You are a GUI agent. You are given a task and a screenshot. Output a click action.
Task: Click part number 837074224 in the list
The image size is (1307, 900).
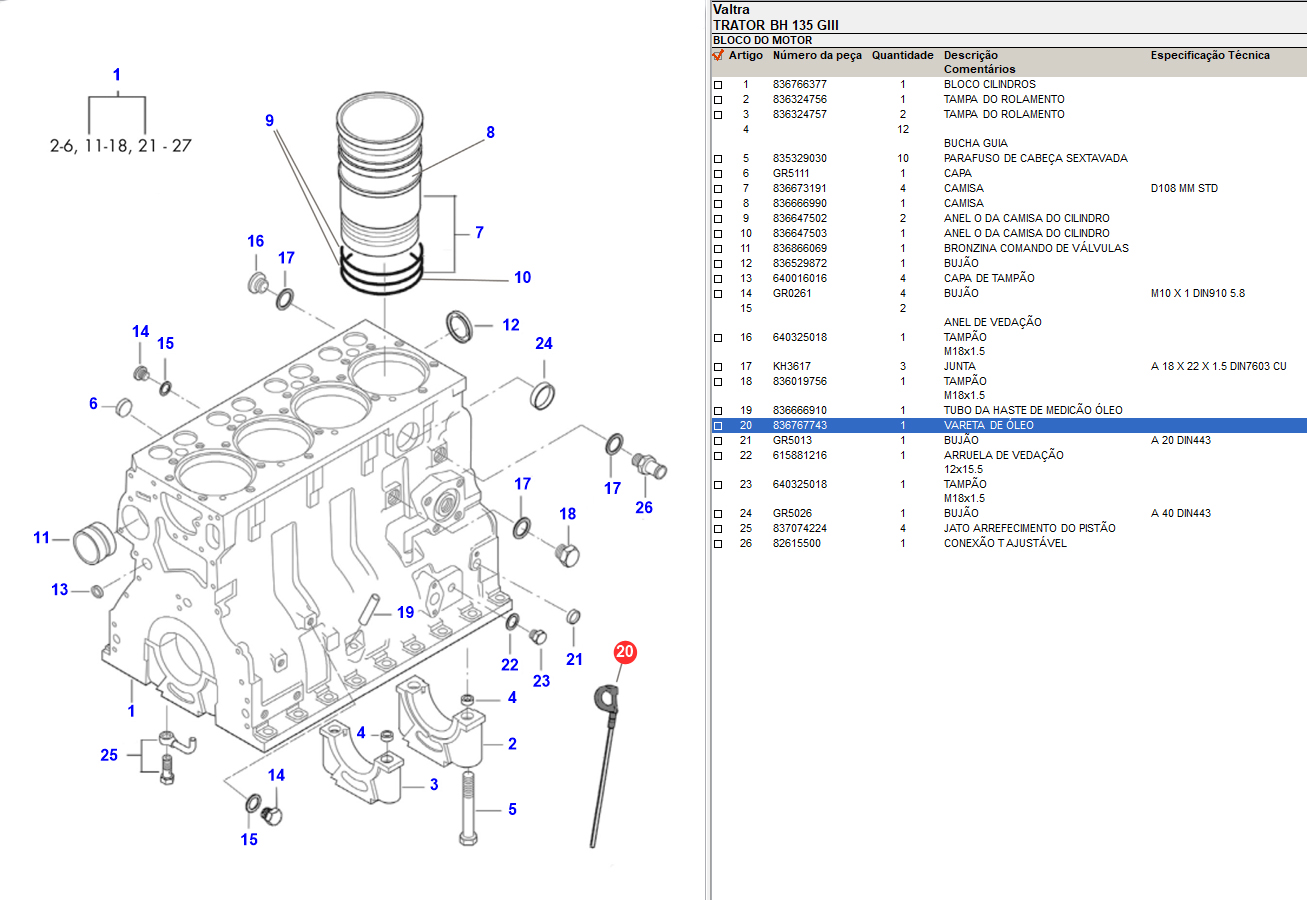point(798,528)
